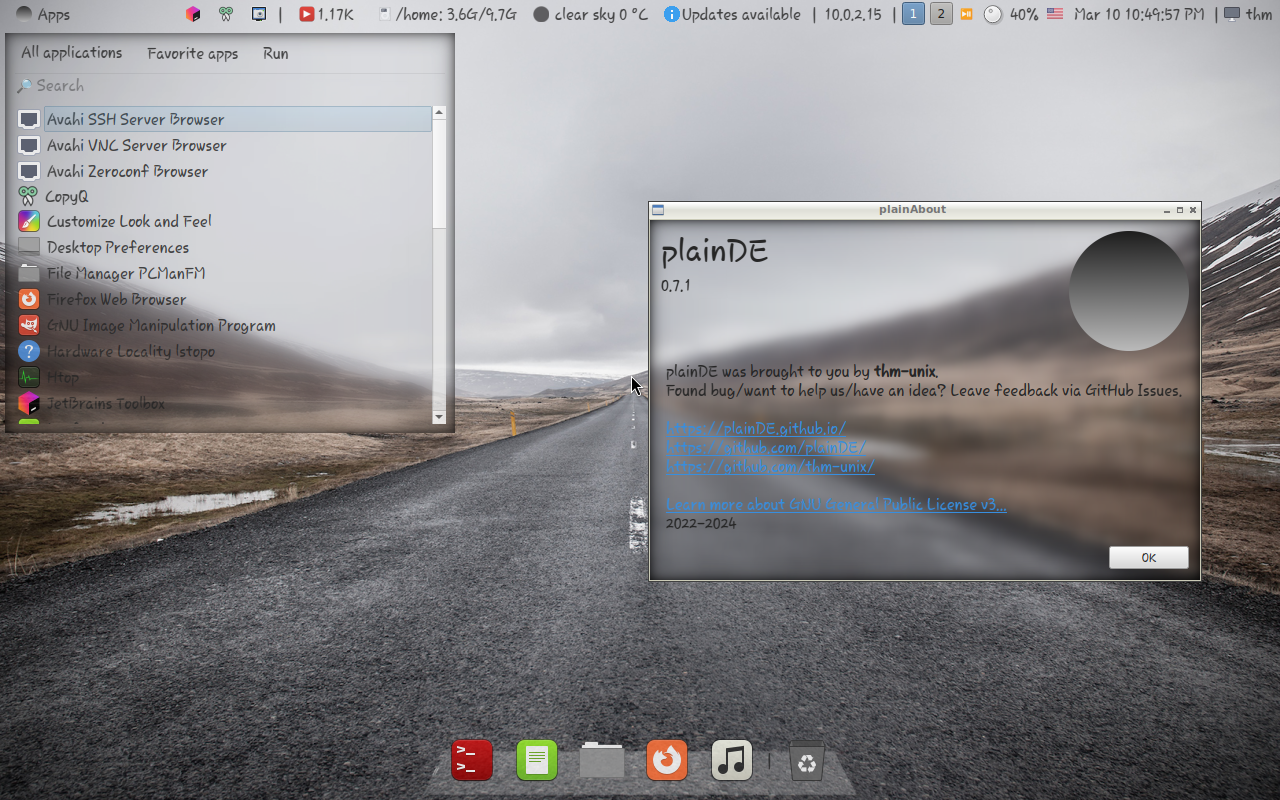Image resolution: width=1280 pixels, height=800 pixels.
Task: Launch the music player from dock
Action: click(x=732, y=760)
